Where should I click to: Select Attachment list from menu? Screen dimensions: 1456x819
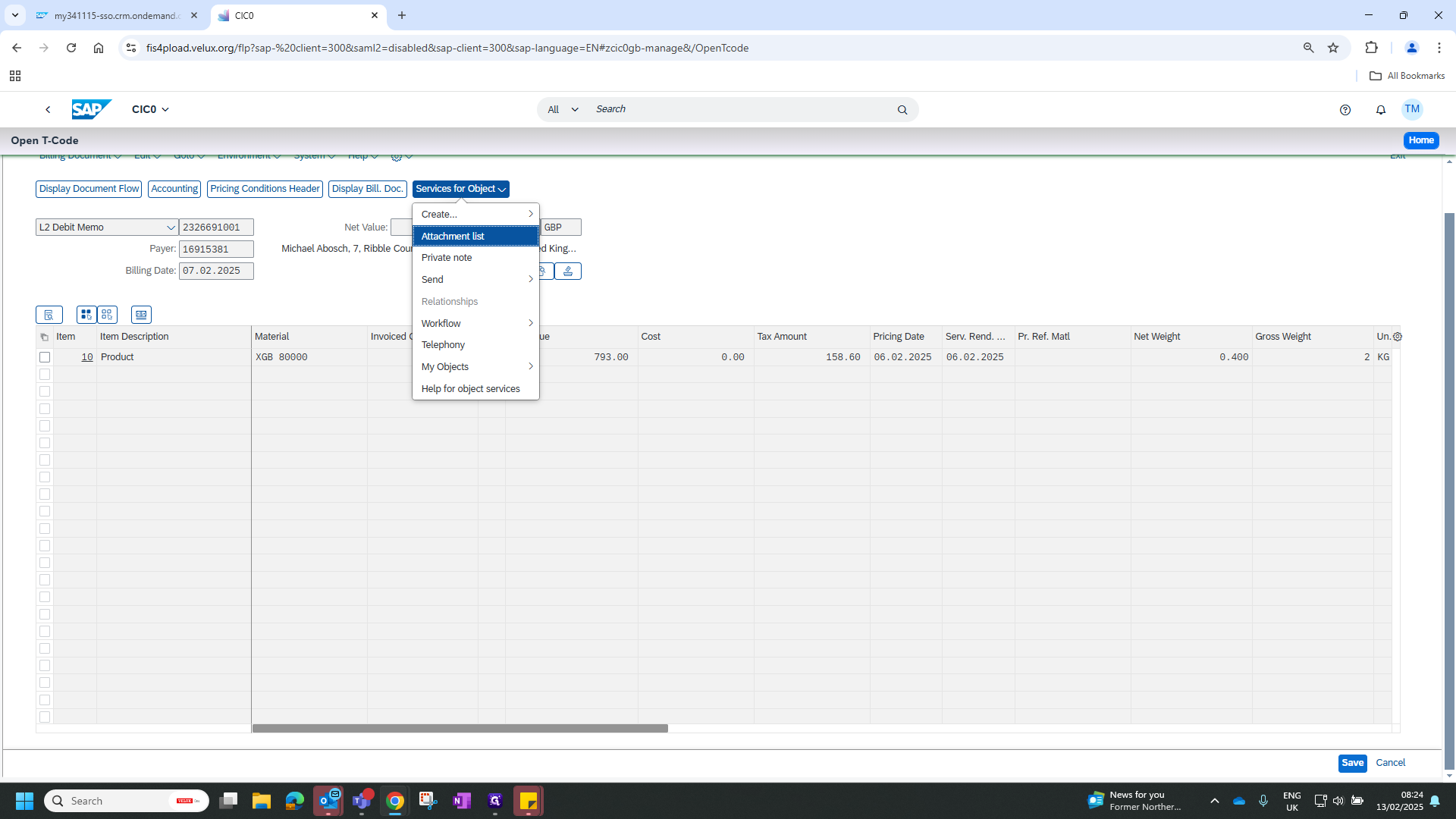click(453, 237)
